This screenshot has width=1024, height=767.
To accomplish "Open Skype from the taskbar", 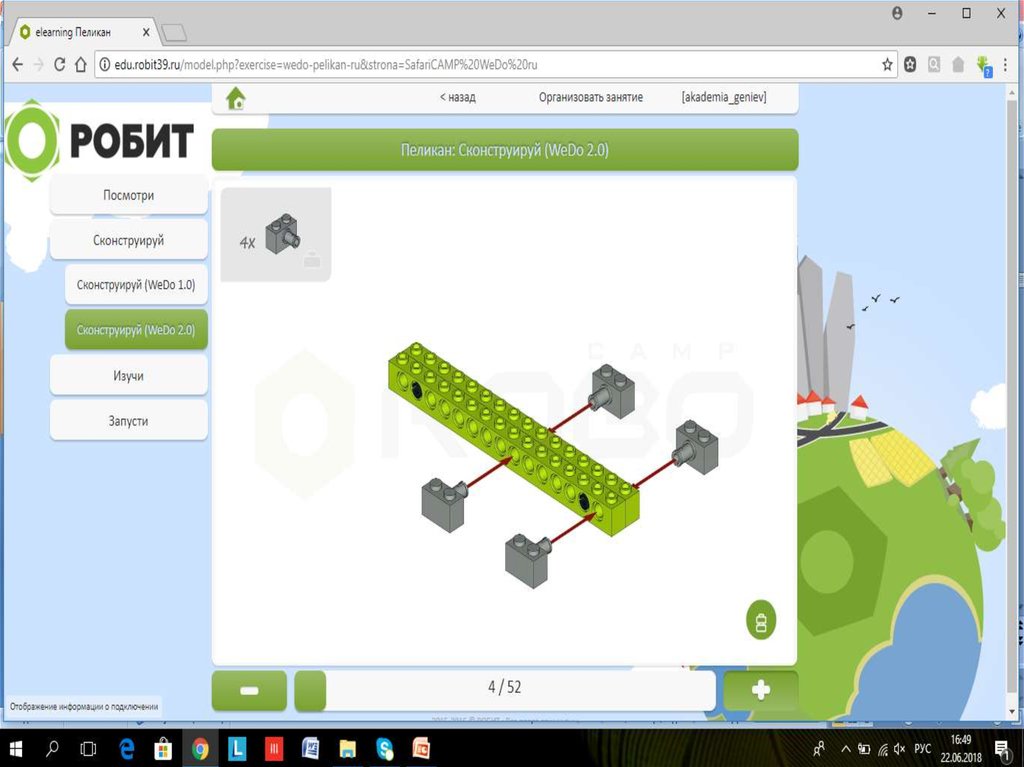I will [x=385, y=749].
